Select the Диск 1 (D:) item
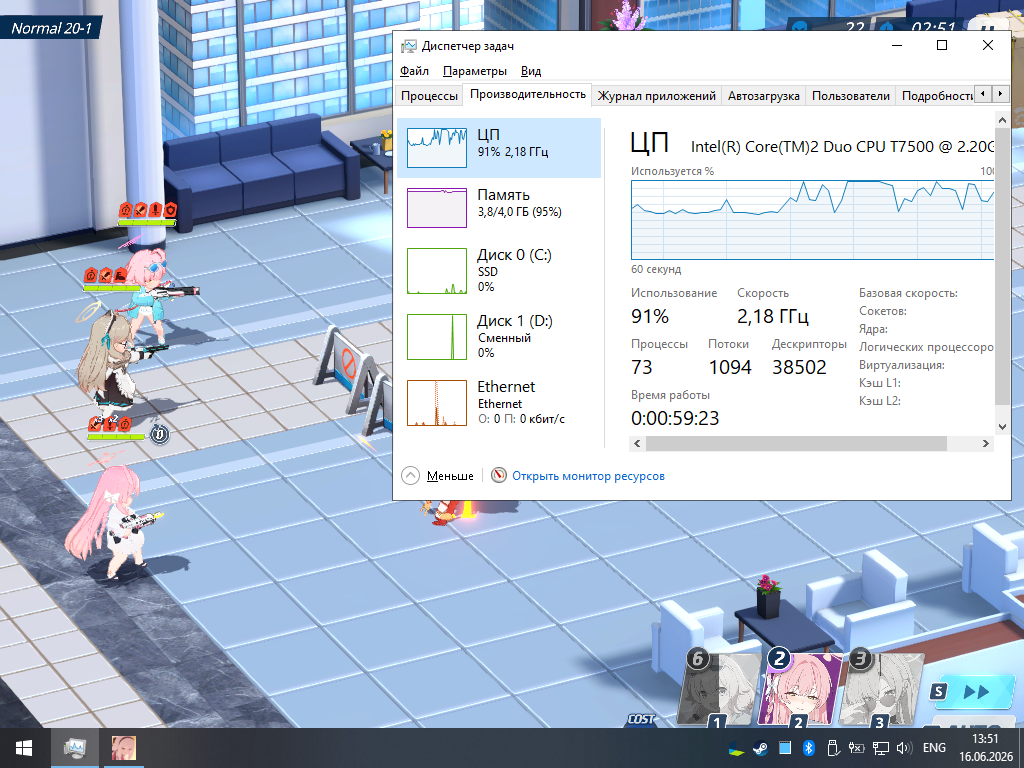The width and height of the screenshot is (1024, 768). pos(499,336)
